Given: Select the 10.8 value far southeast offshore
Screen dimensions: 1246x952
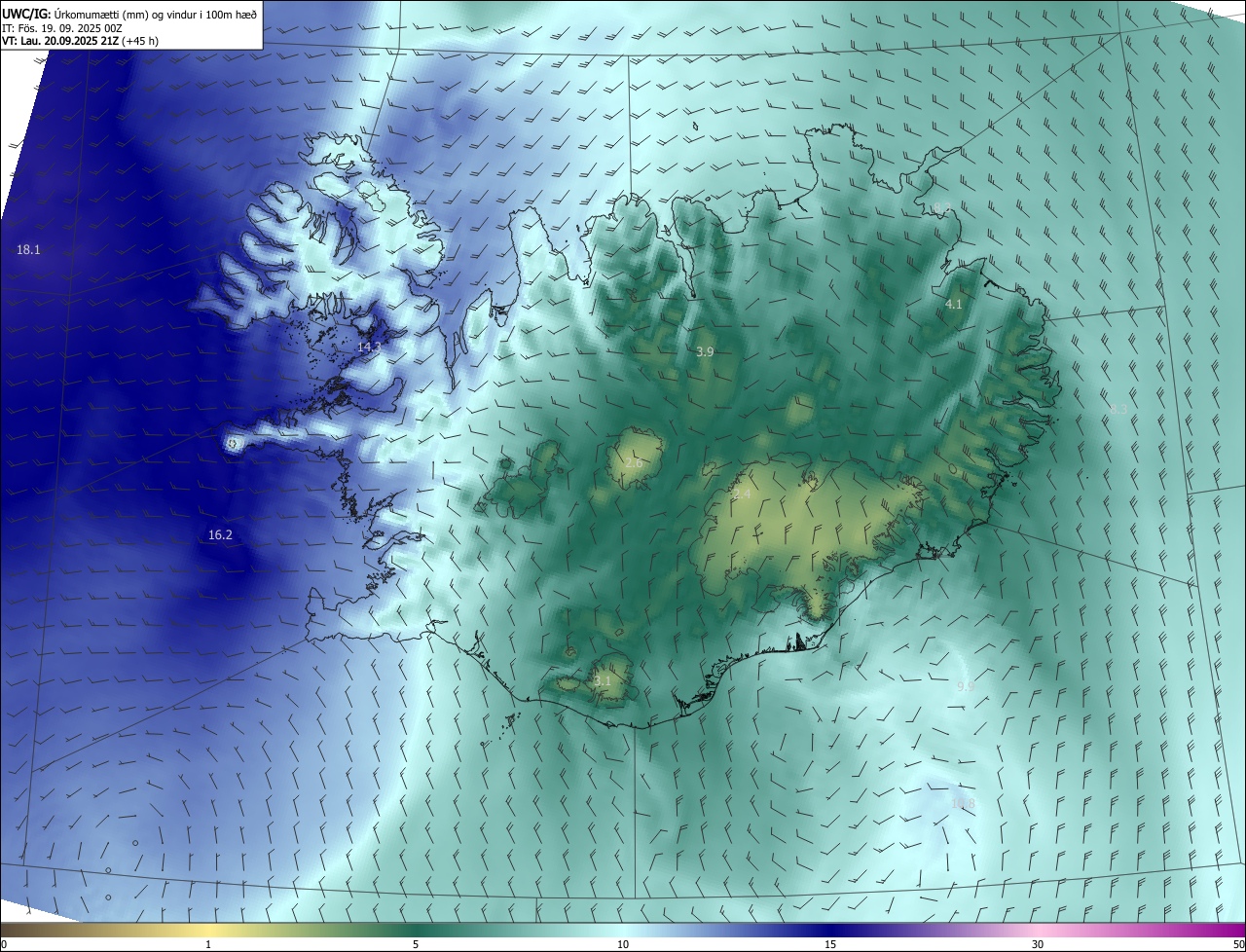Looking at the screenshot, I should coord(963,804).
